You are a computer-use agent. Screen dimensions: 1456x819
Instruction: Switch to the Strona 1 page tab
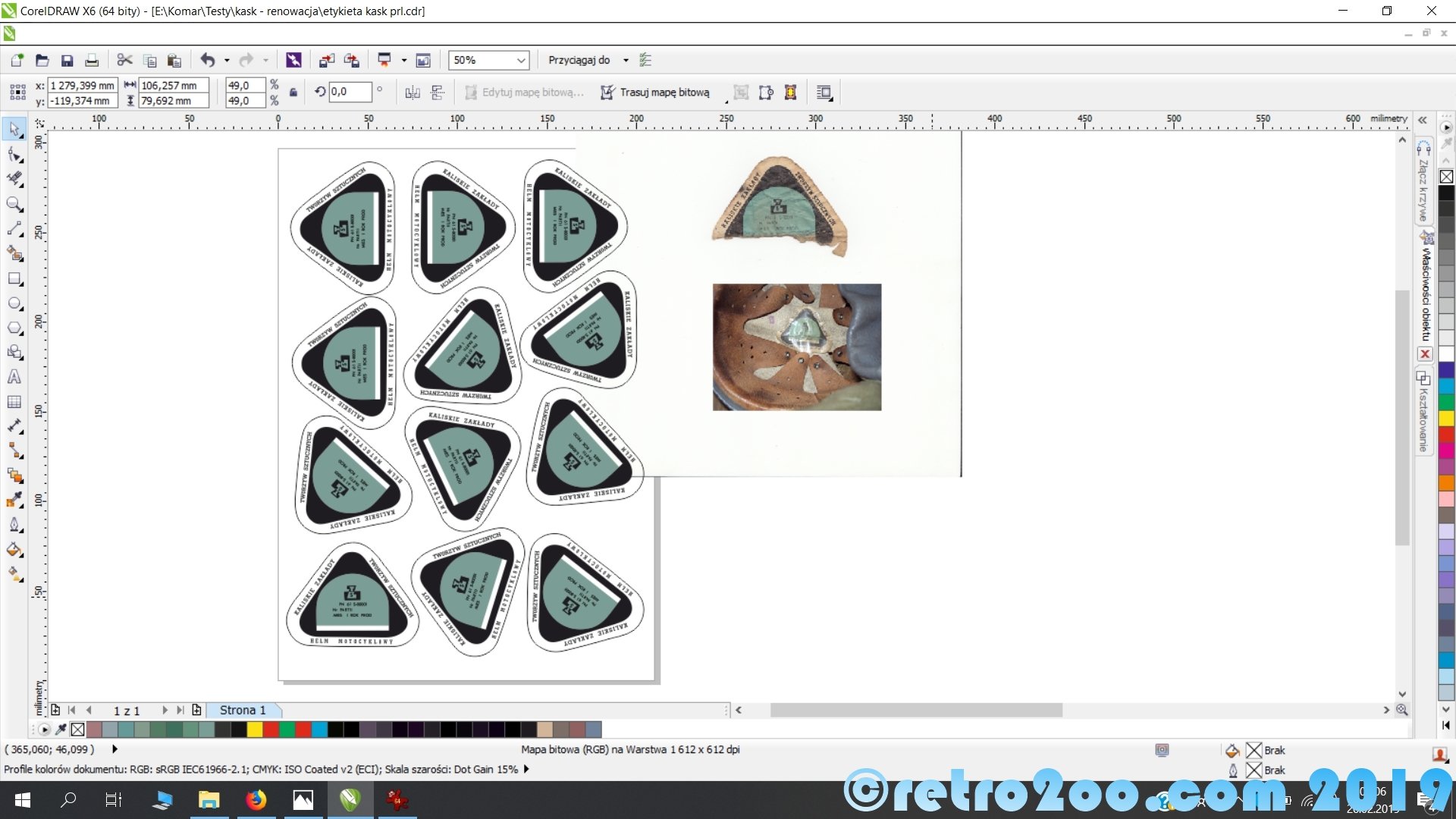243,710
